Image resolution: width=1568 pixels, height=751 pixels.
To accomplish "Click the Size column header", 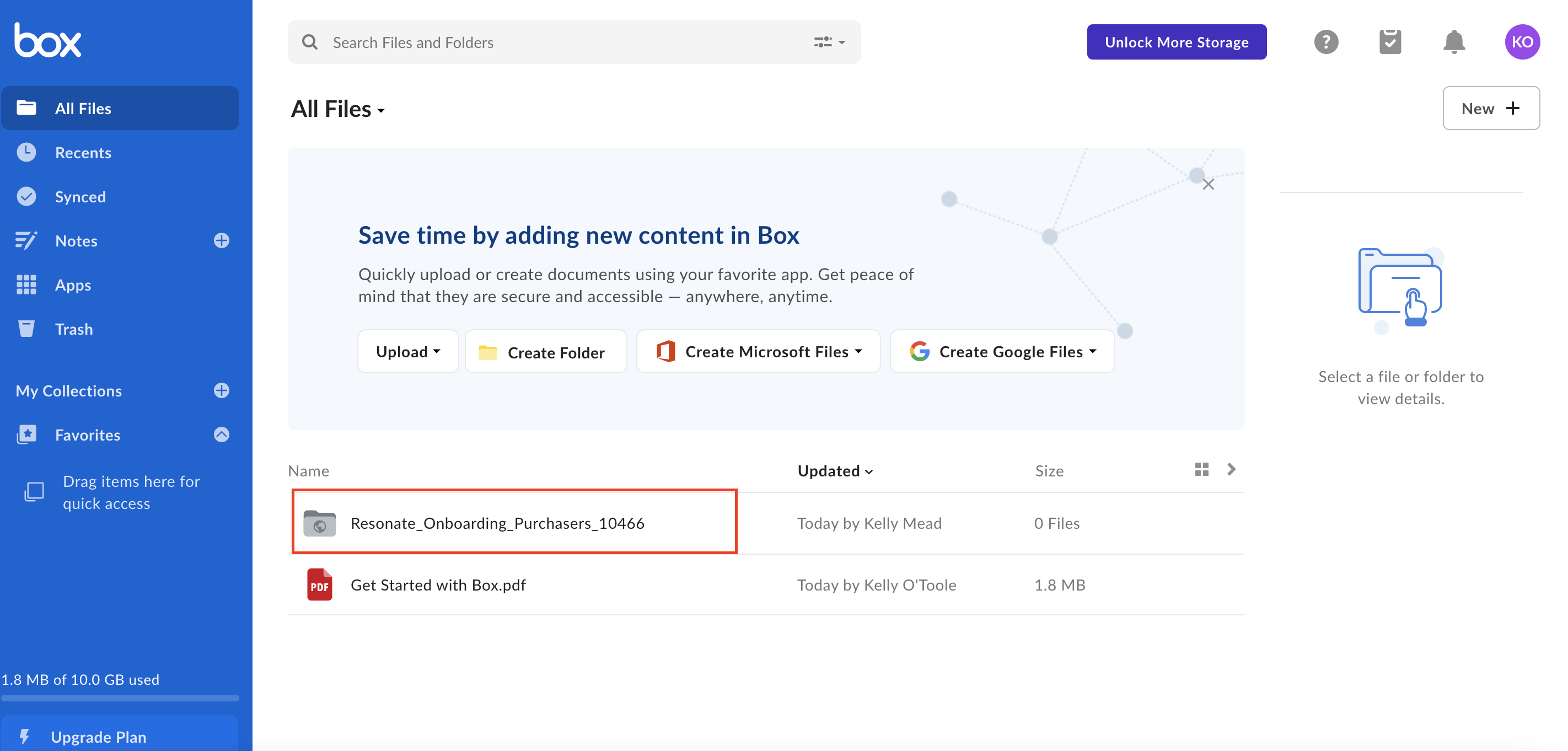I will click(x=1049, y=470).
